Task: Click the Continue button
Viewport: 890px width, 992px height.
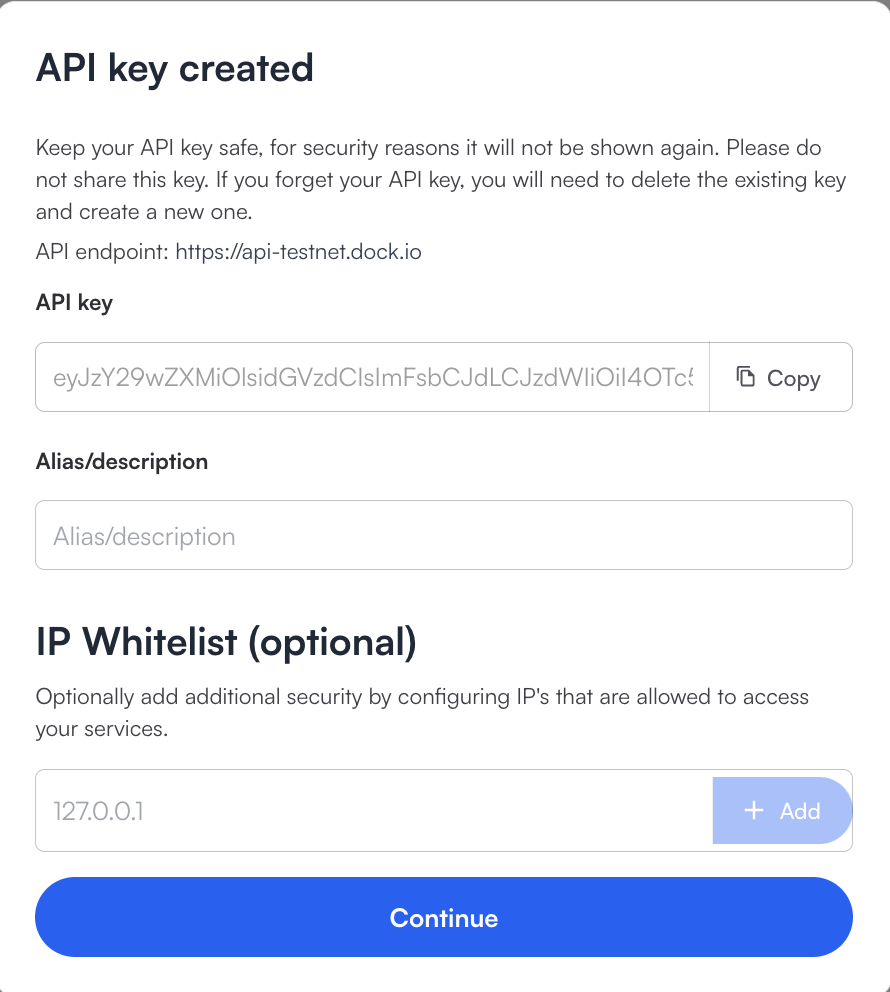Action: tap(443, 917)
